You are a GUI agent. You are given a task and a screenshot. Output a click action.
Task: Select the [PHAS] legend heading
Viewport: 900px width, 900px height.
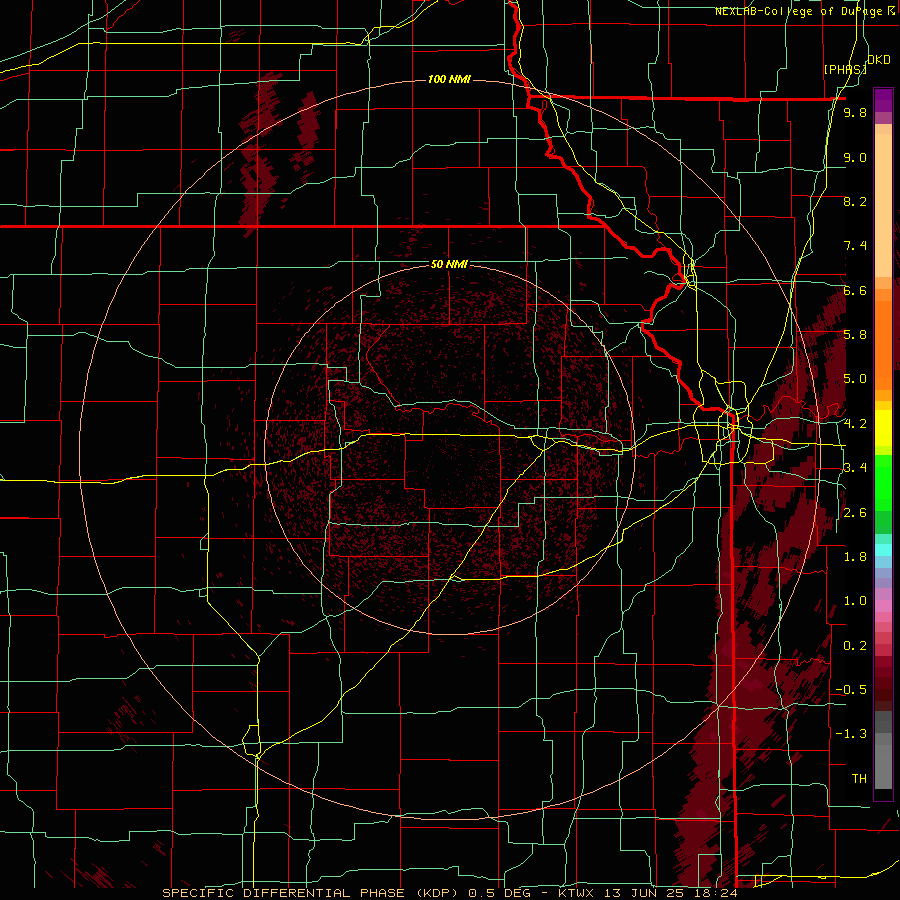845,69
